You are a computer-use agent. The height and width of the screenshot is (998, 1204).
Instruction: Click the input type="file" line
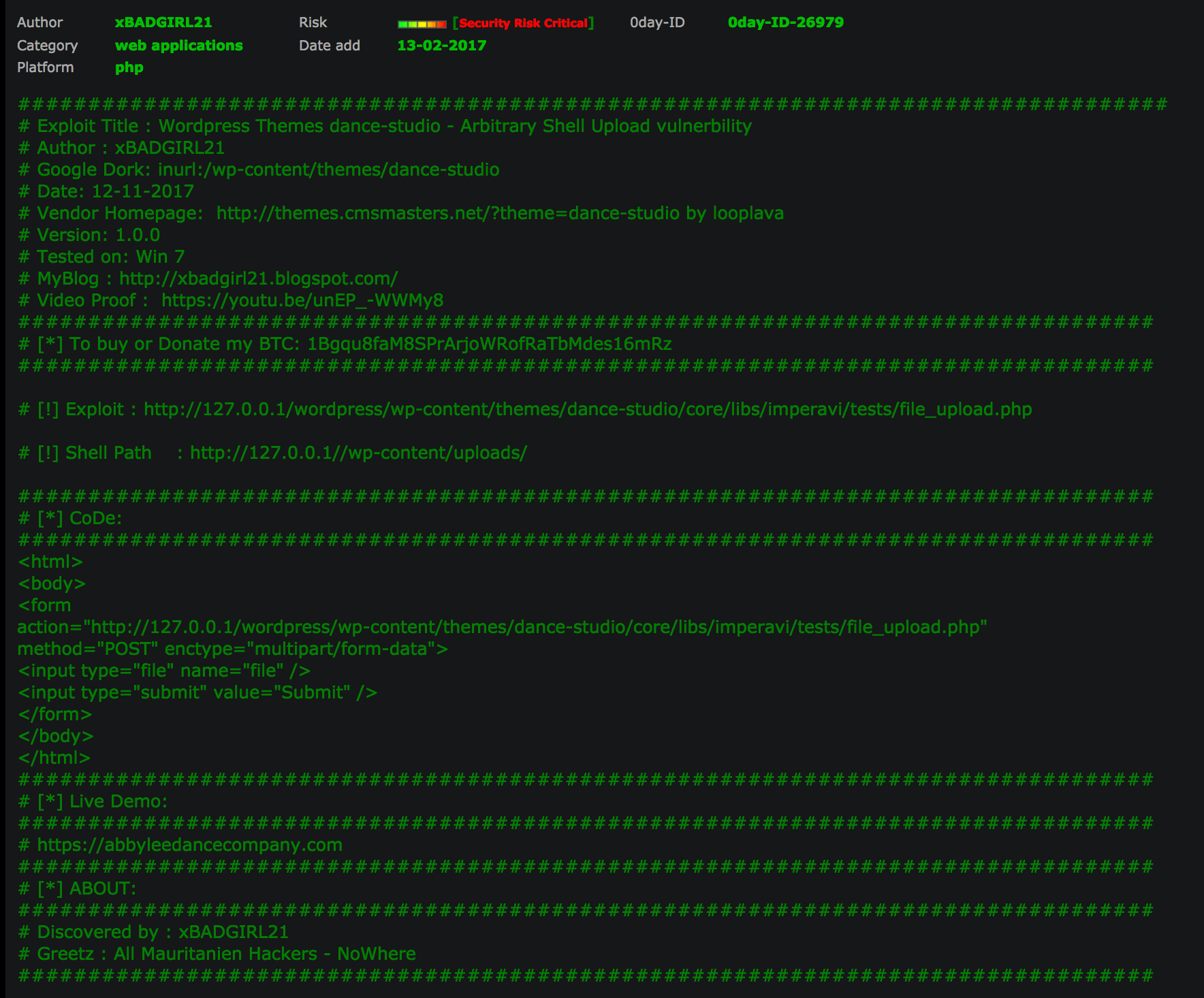click(x=164, y=671)
